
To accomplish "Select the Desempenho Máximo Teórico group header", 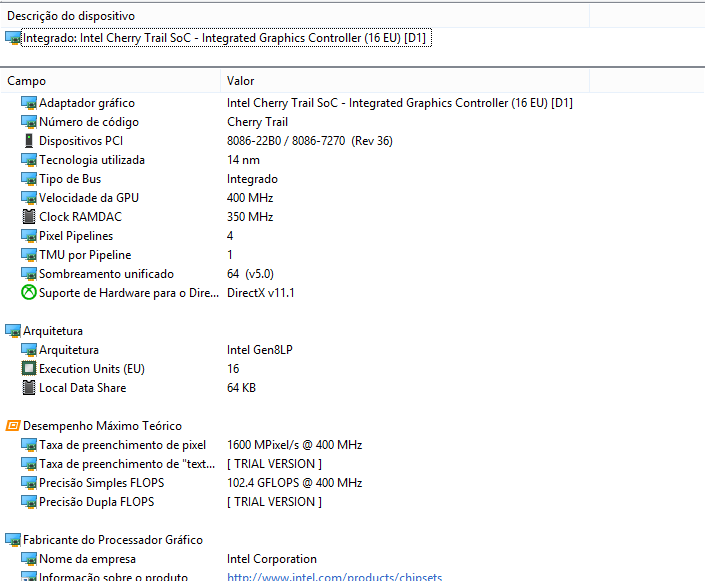I will coord(103,426).
